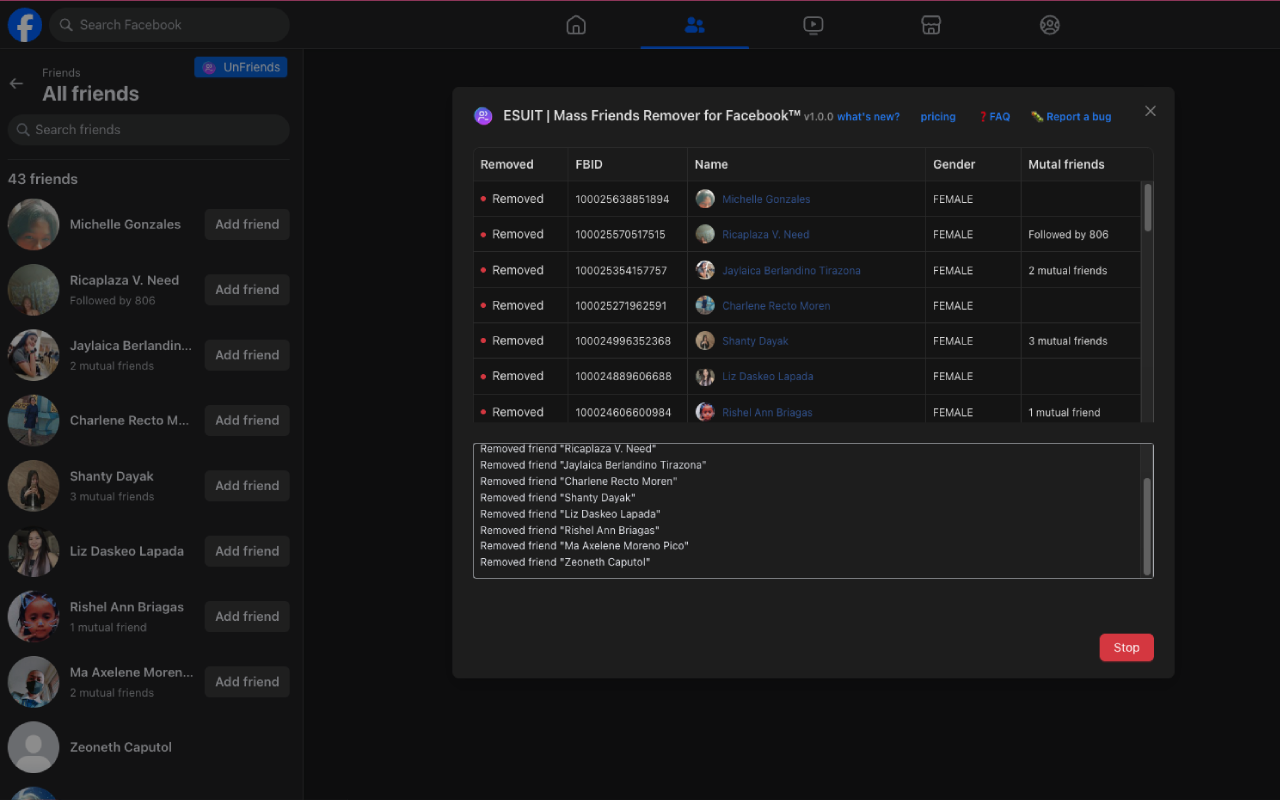Add friend Michelle Gonzales
Screen dimensions: 1280x800
(x=247, y=224)
